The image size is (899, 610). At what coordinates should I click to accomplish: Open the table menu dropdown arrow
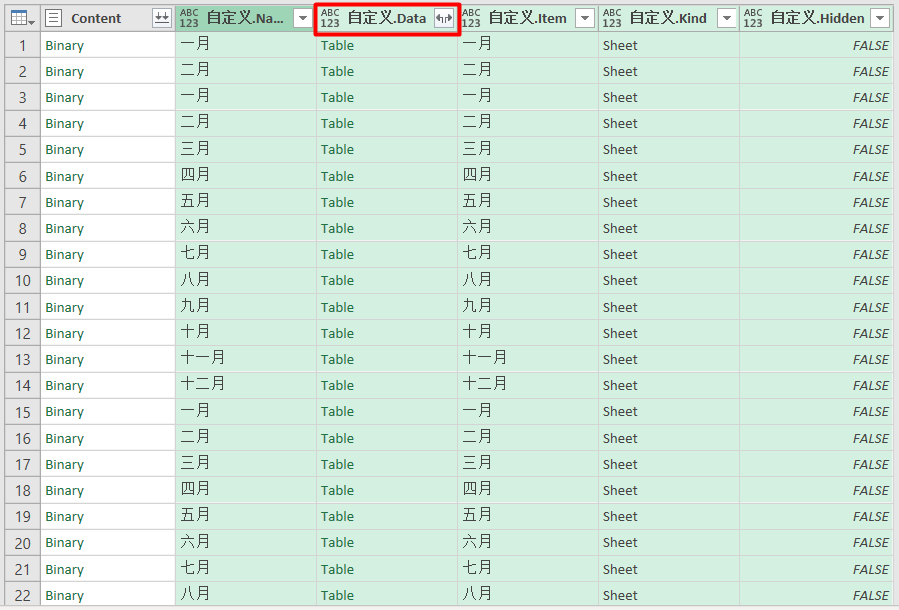click(x=30, y=23)
